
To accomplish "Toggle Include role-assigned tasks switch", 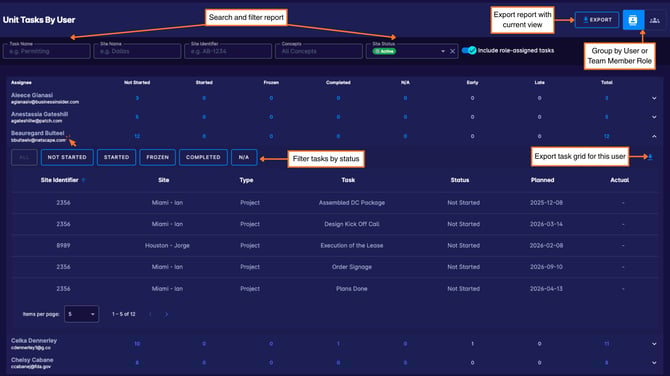I will pos(469,50).
